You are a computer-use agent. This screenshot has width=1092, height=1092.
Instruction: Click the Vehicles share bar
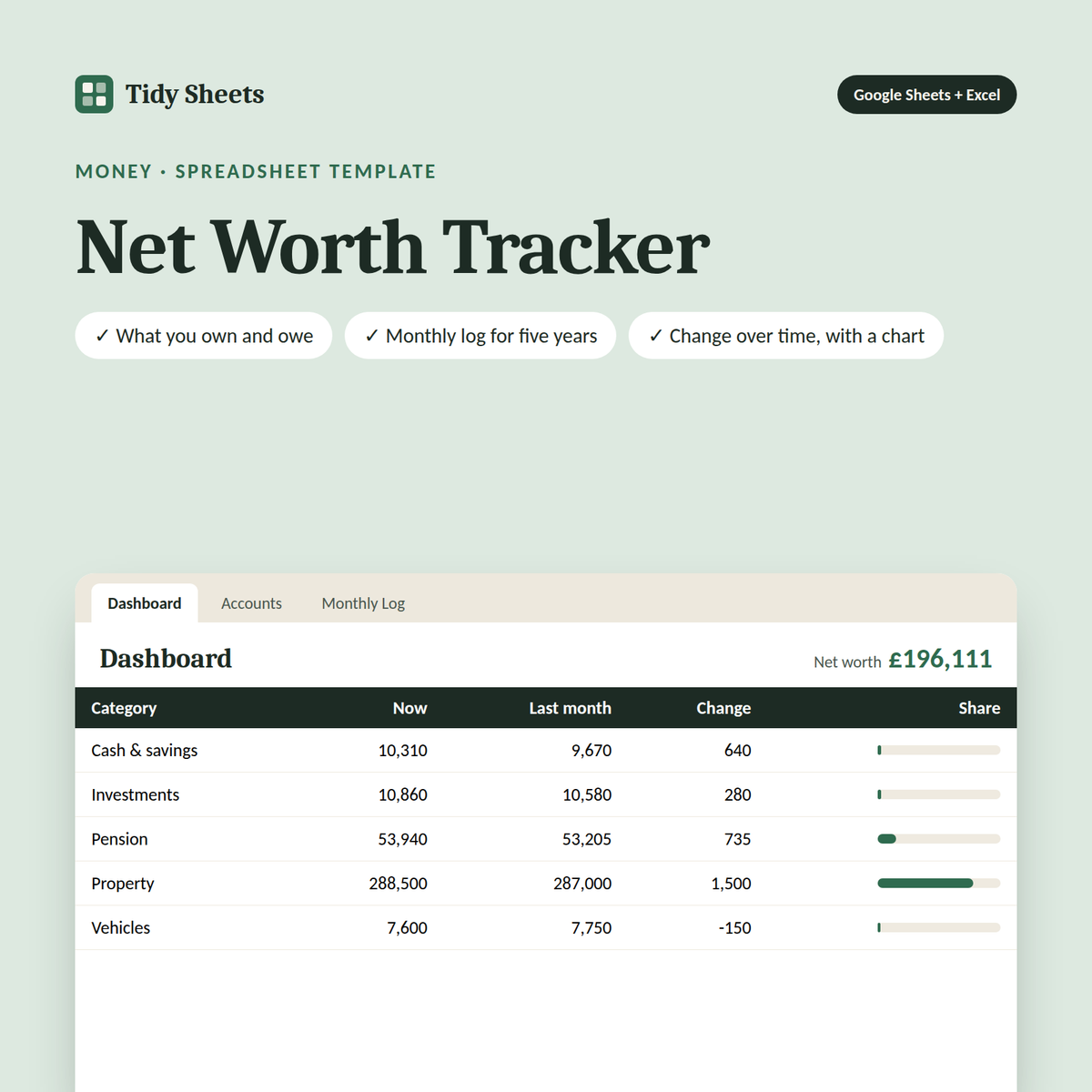pyautogui.click(x=939, y=927)
